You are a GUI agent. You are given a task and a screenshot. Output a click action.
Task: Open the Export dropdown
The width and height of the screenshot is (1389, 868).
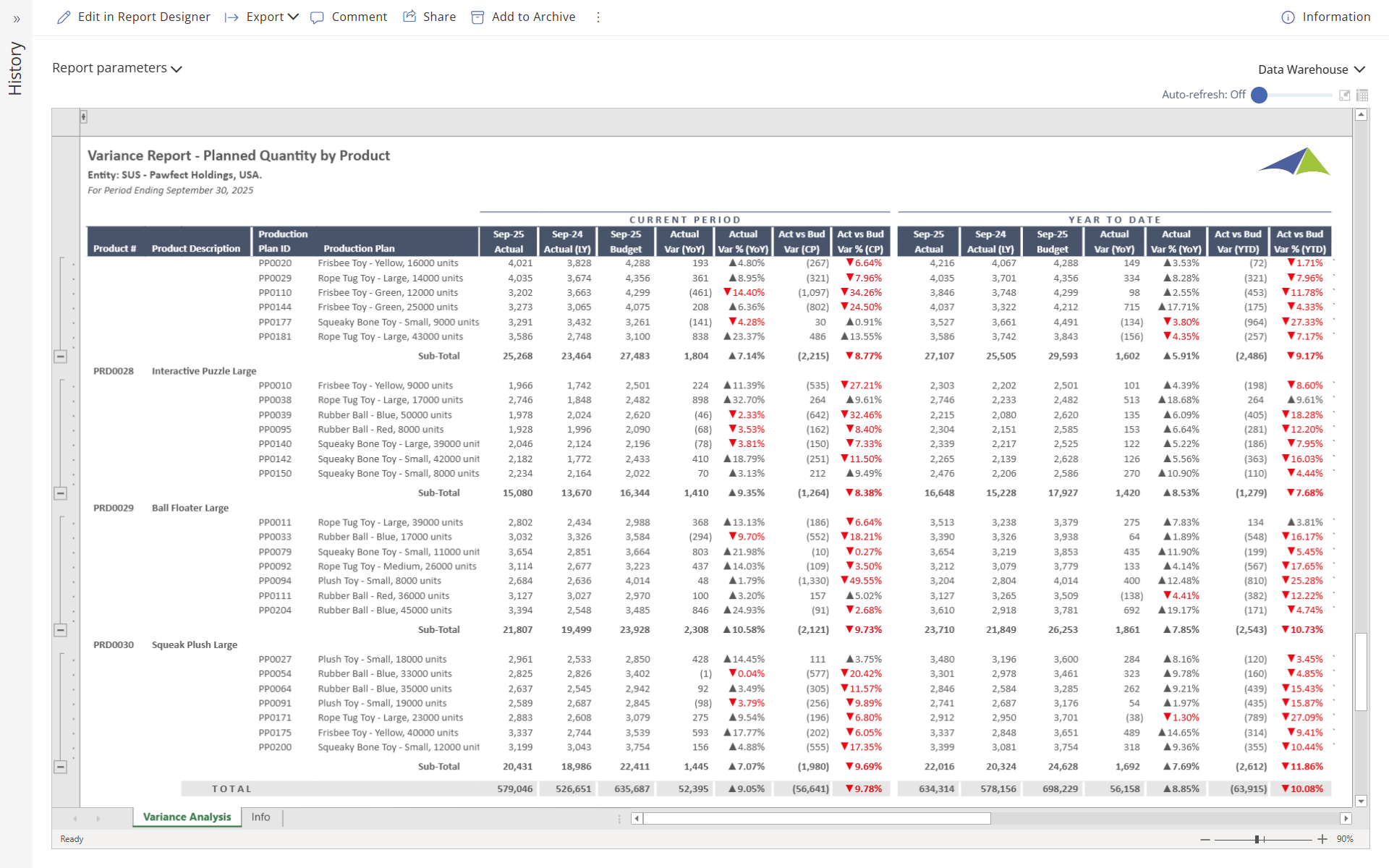coord(272,17)
